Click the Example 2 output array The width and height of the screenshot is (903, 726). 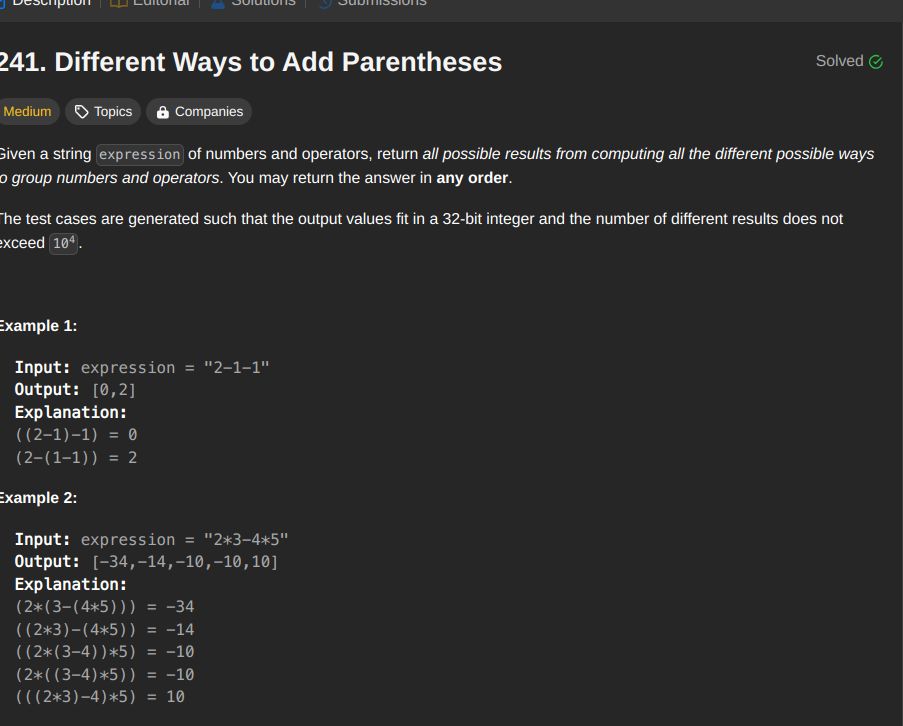[185, 562]
